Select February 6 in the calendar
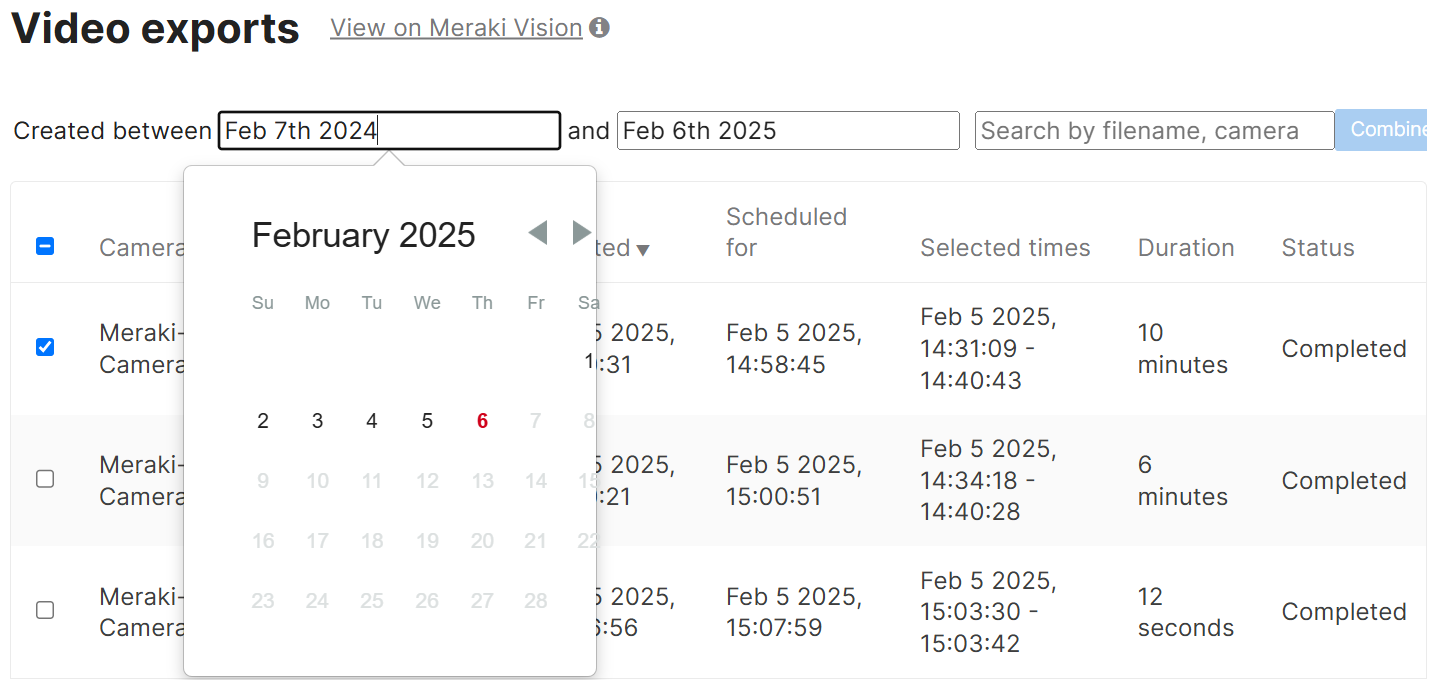Viewport: 1446px width, 680px height. tap(482, 421)
